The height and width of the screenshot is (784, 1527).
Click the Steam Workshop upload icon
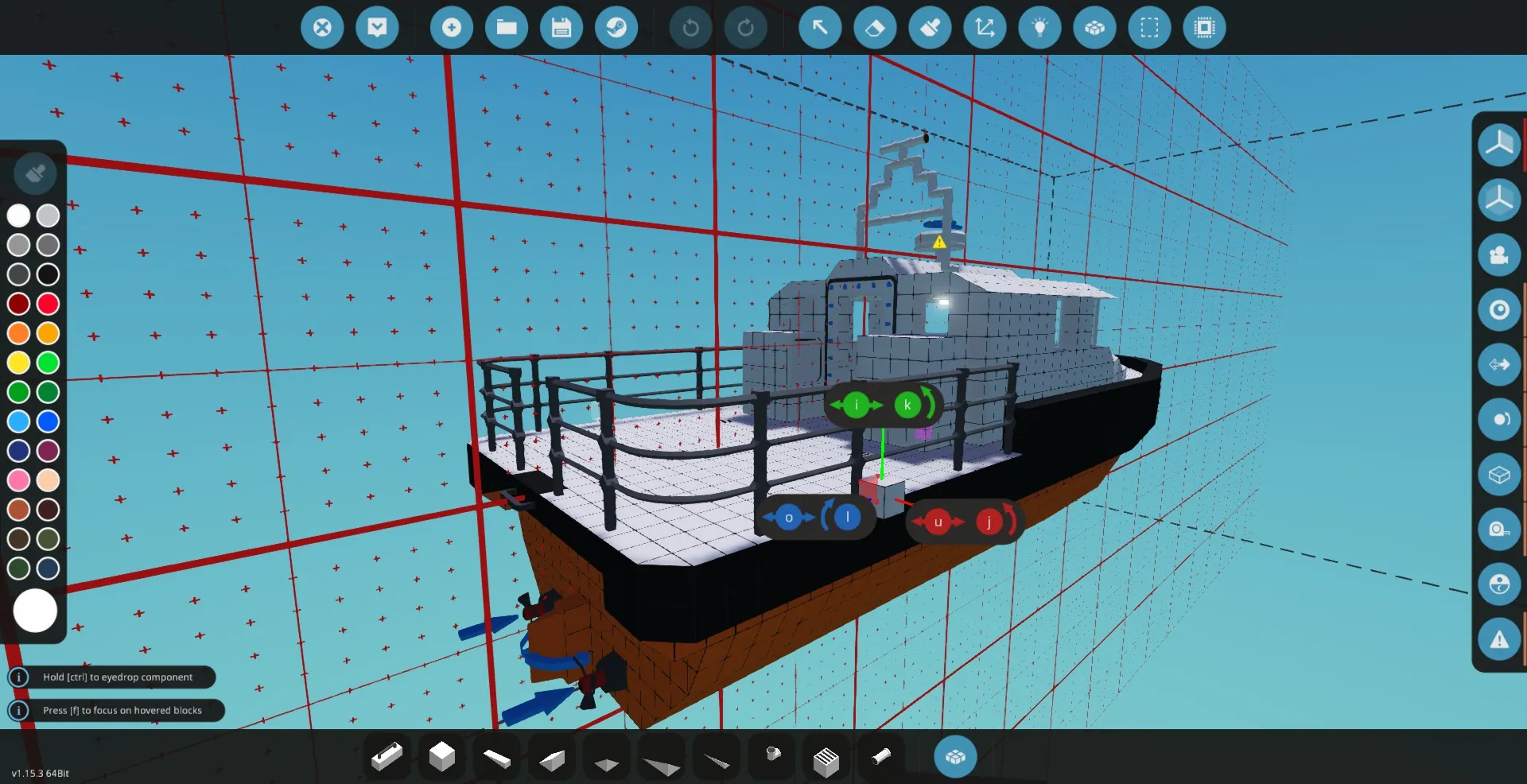616,28
